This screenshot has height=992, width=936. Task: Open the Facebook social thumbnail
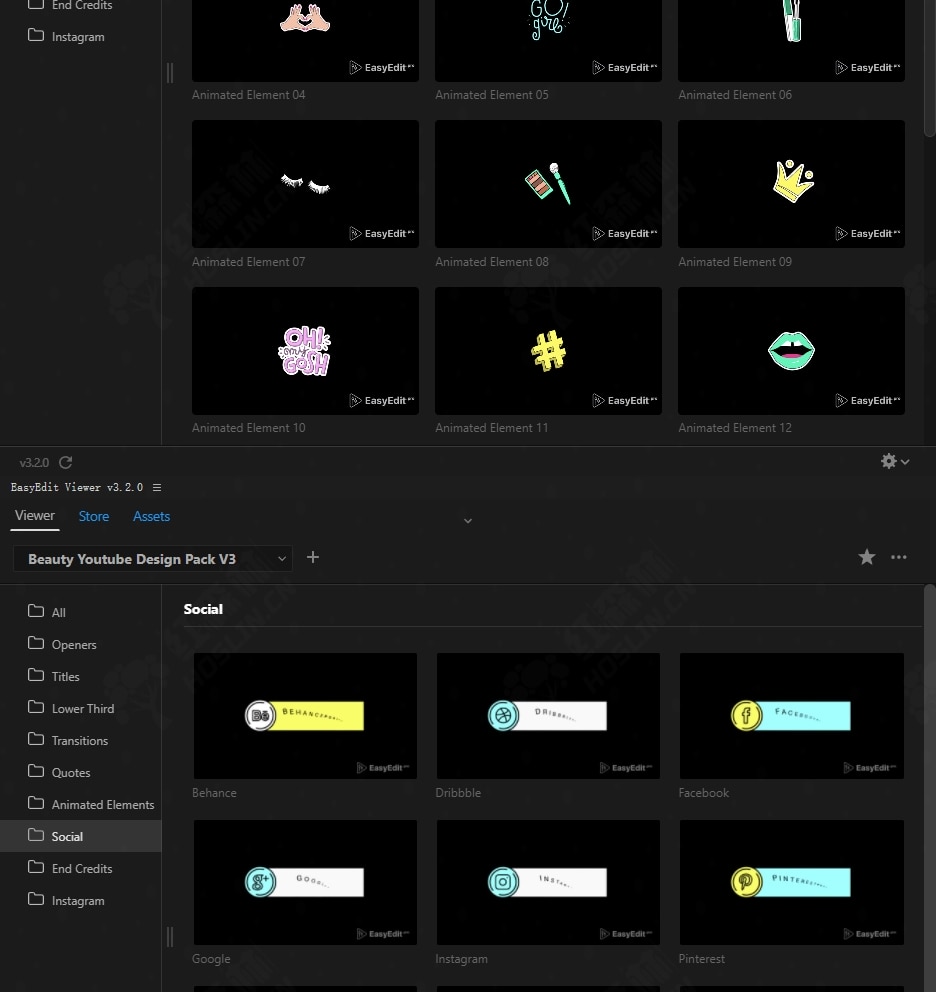(791, 716)
